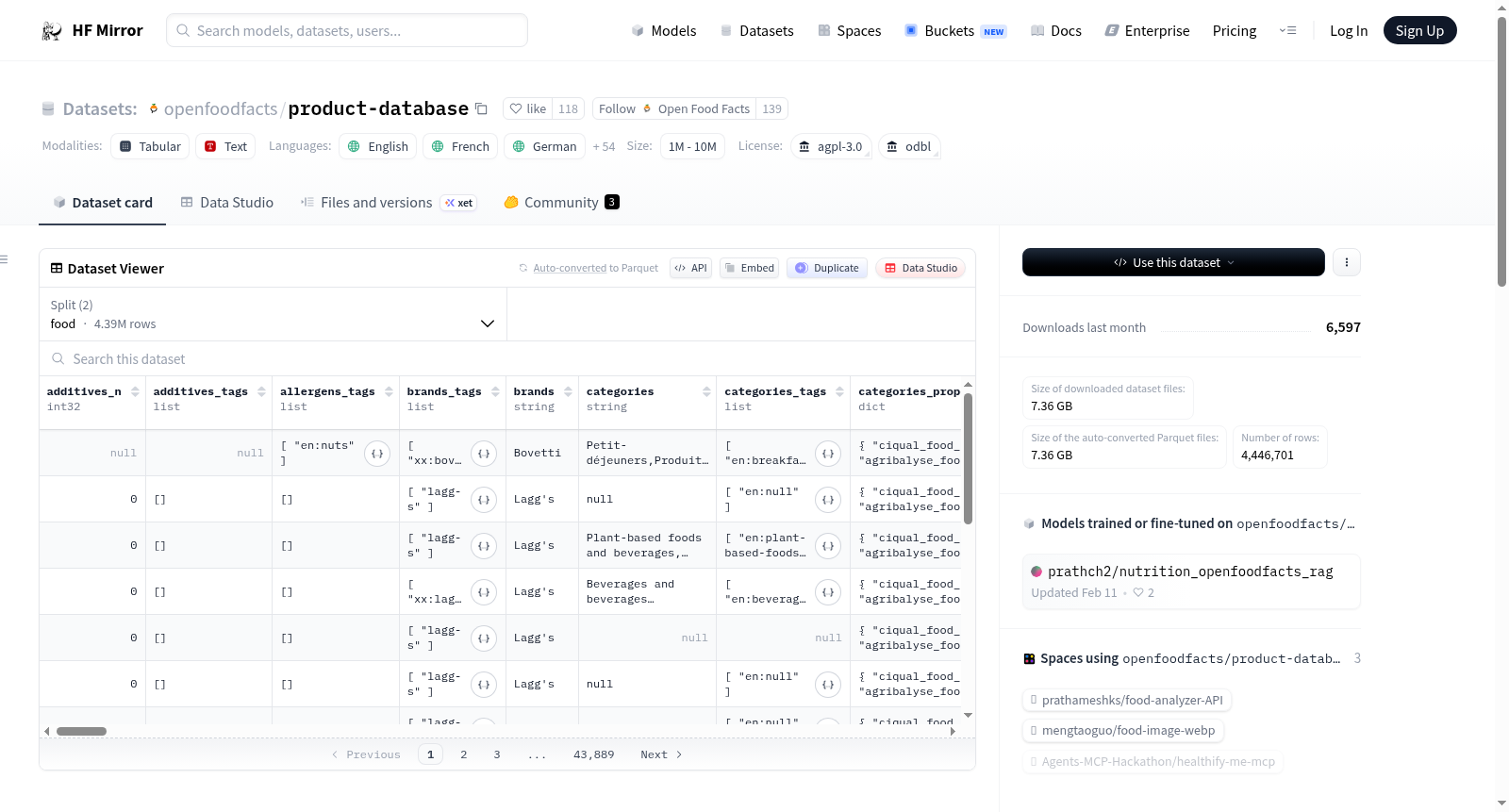
Task: Open Spaces in the top navigation
Action: [x=849, y=30]
